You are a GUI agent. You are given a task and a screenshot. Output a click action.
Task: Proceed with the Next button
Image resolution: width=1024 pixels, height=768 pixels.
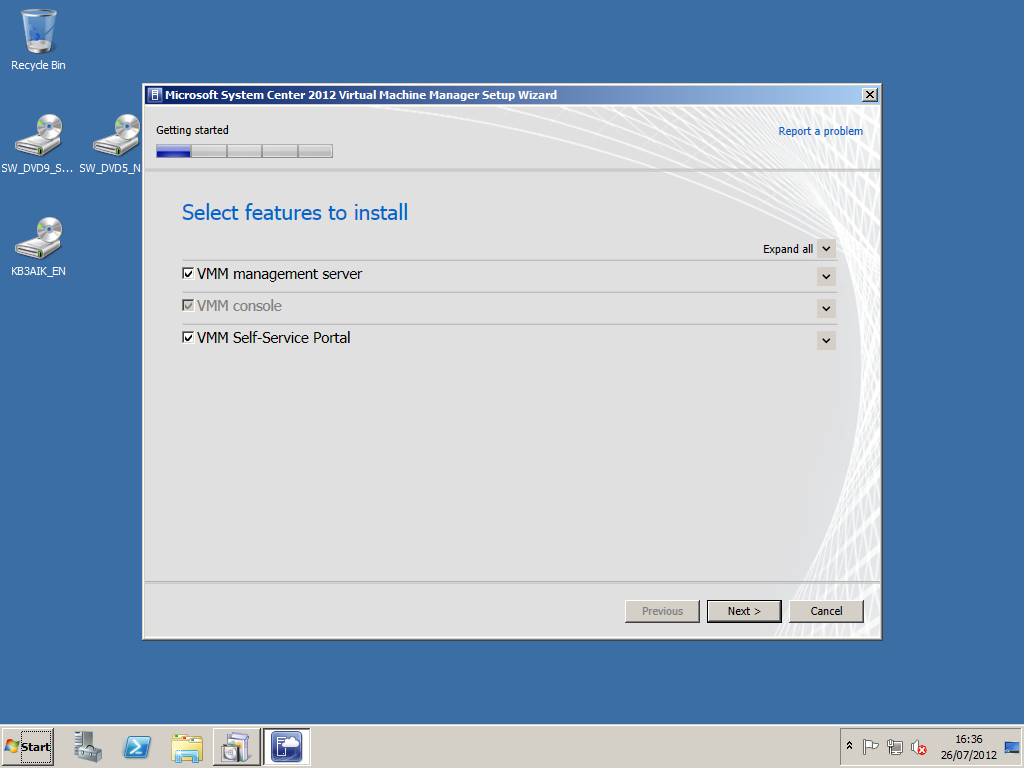744,611
